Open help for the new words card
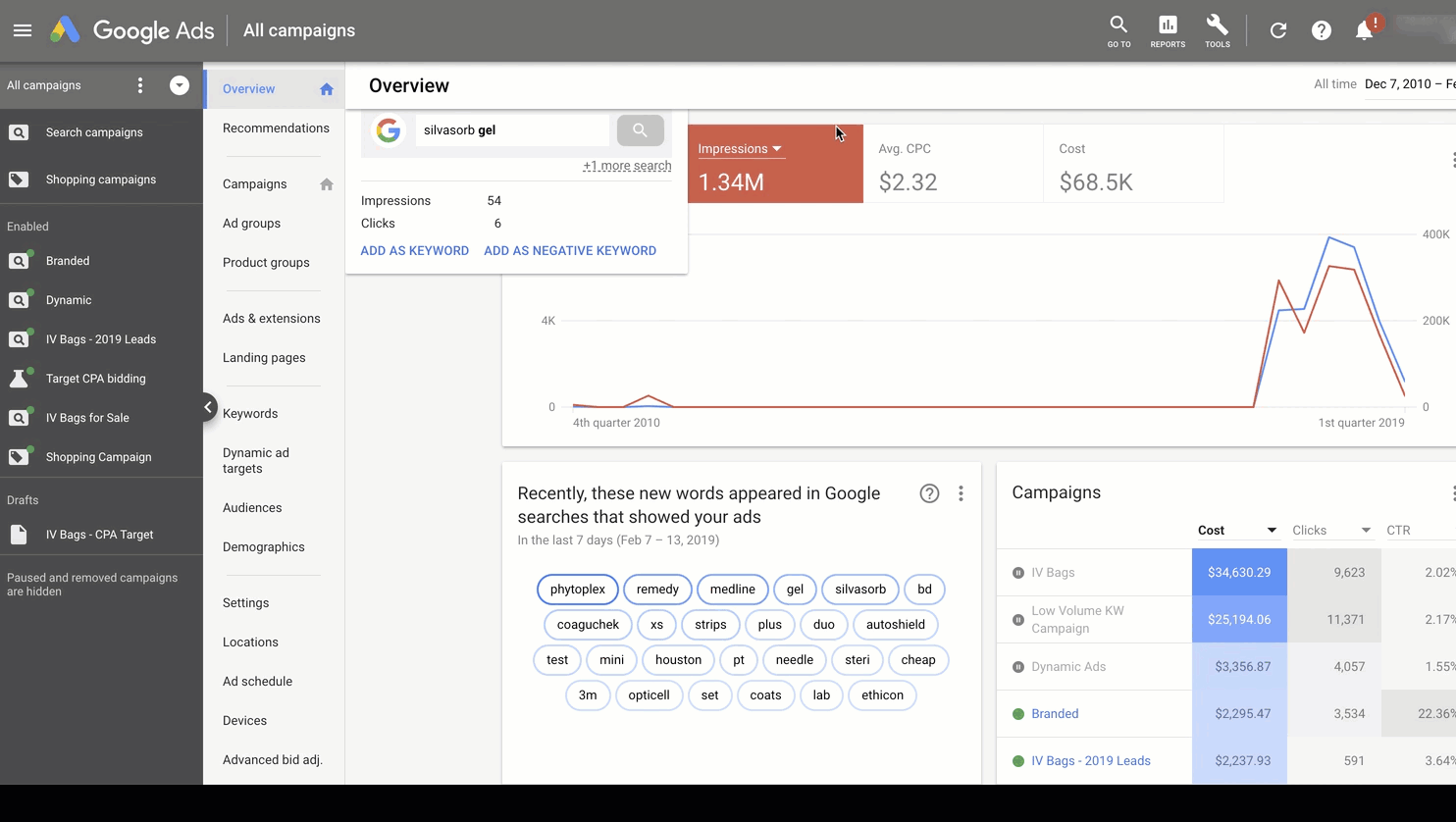 [929, 493]
